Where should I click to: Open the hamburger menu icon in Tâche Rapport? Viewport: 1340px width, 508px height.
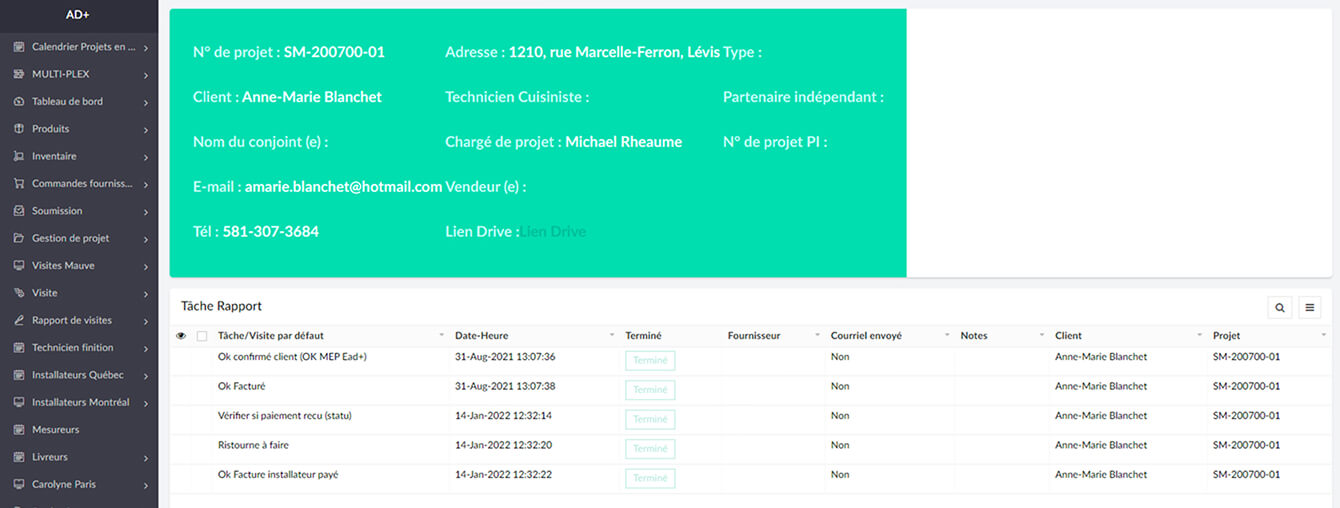(x=1310, y=307)
